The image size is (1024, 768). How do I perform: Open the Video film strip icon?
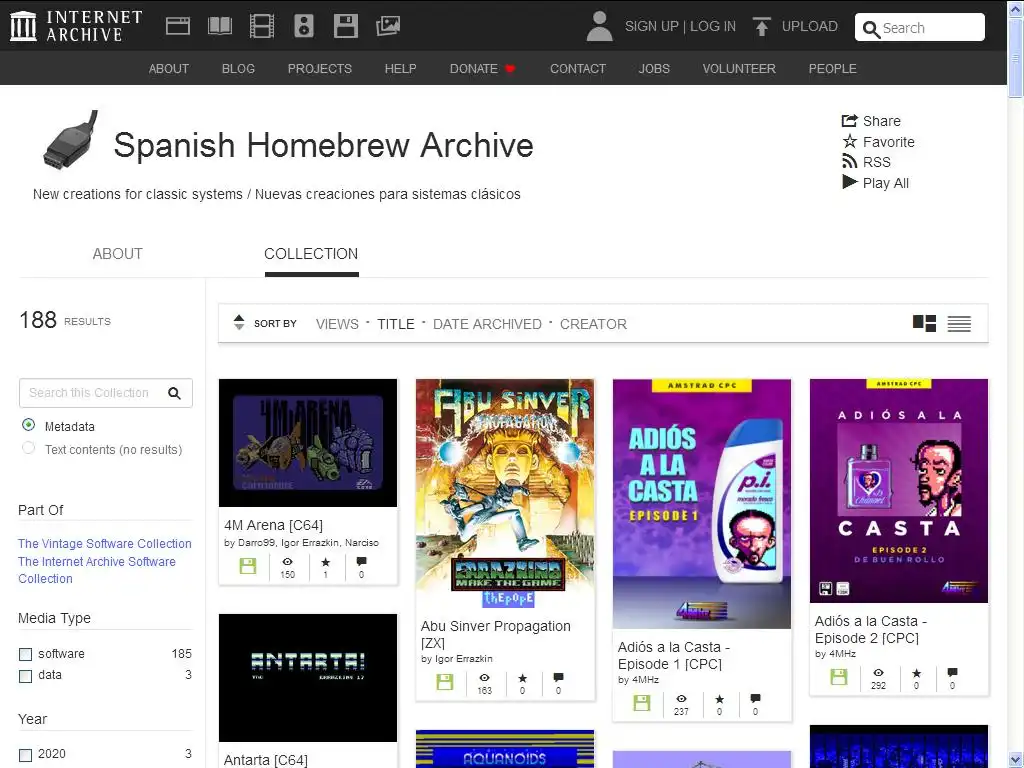coord(262,26)
